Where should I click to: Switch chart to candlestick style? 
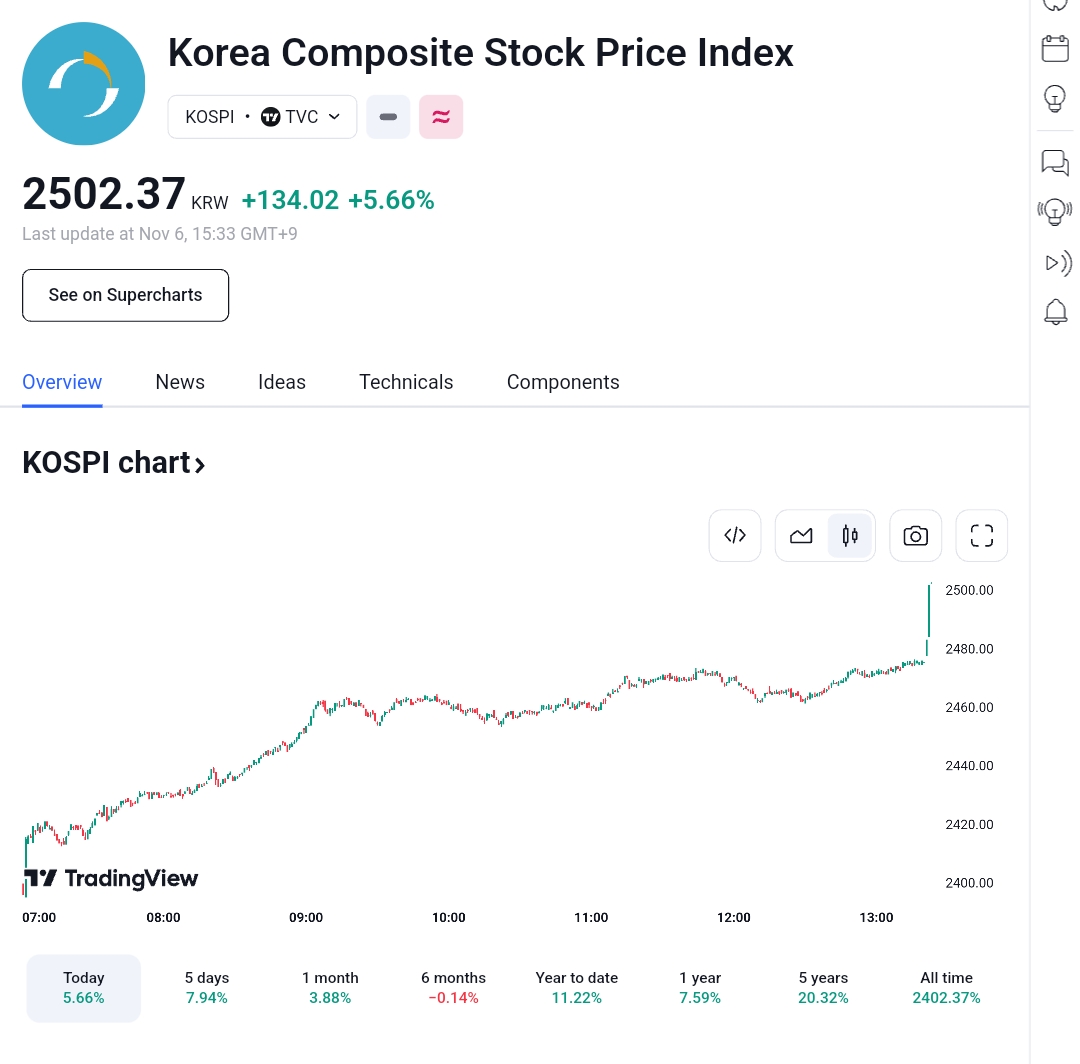pos(850,536)
